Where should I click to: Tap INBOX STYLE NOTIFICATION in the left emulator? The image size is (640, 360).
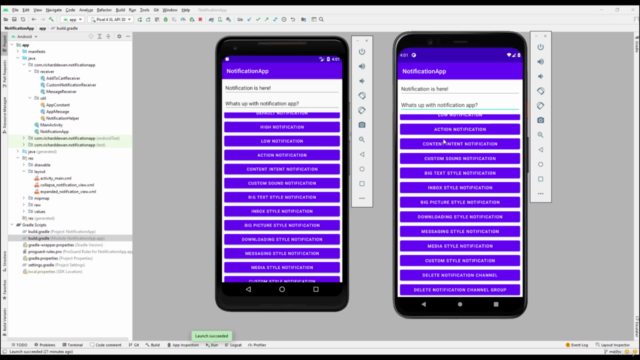point(282,211)
